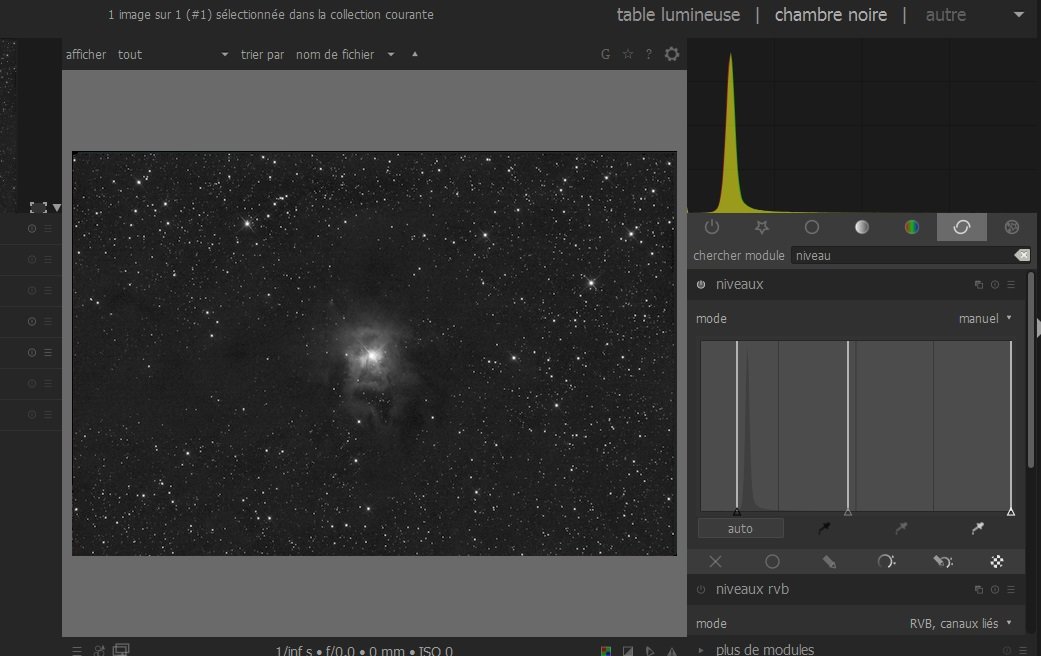Viewport: 1041px width, 656px height.
Task: Reverse sort order with the triangle arrow
Action: (x=415, y=54)
